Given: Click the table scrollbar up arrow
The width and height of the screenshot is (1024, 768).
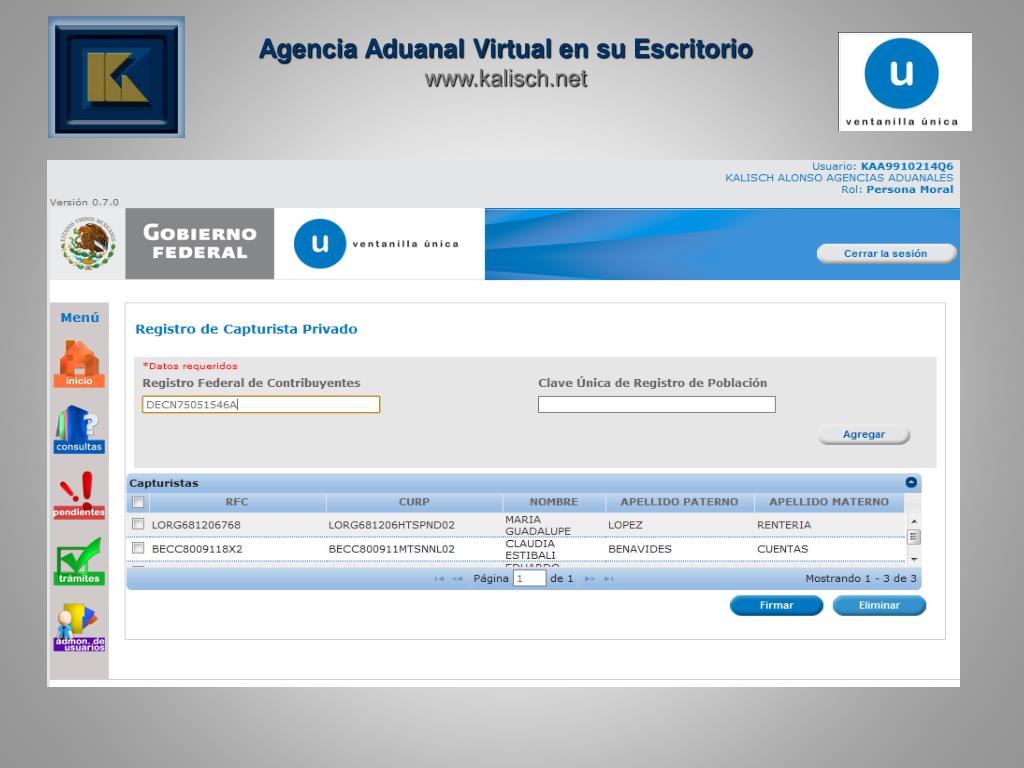Looking at the screenshot, I should (x=914, y=521).
